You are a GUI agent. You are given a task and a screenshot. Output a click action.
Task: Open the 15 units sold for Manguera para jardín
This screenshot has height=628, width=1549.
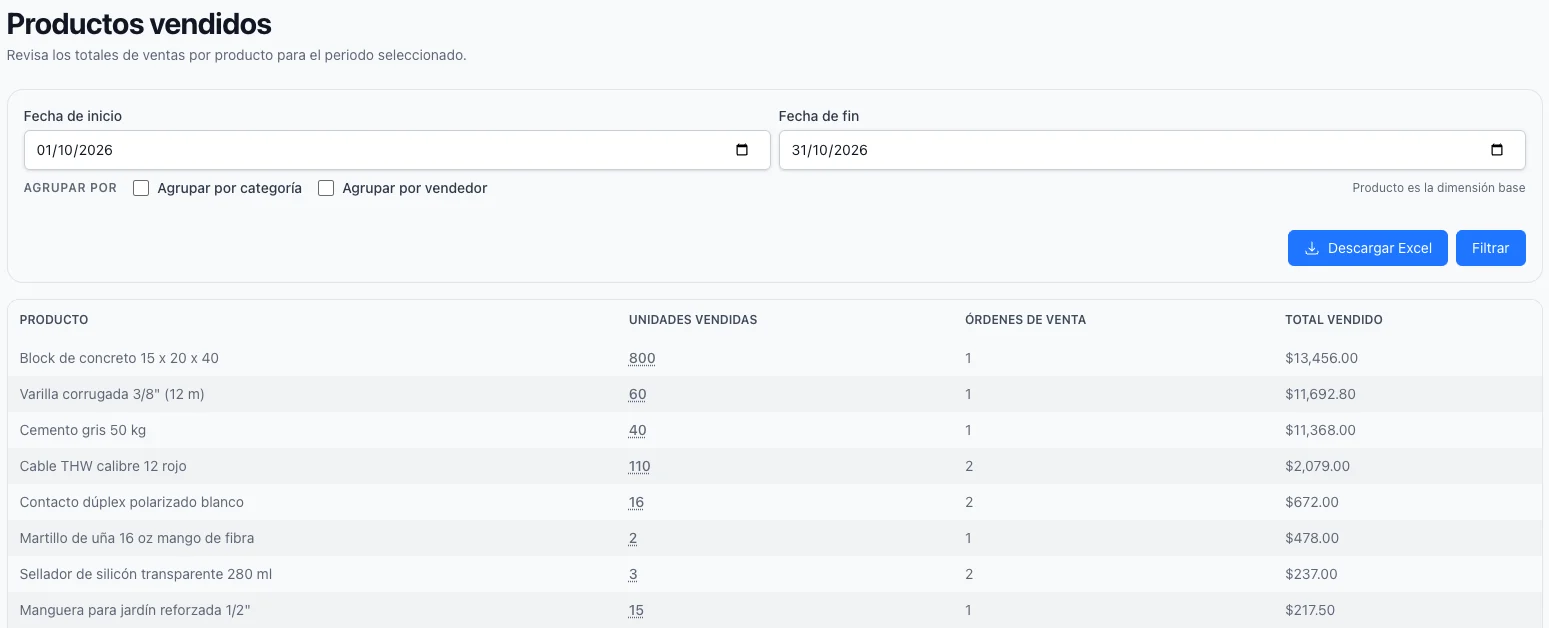[x=637, y=610]
